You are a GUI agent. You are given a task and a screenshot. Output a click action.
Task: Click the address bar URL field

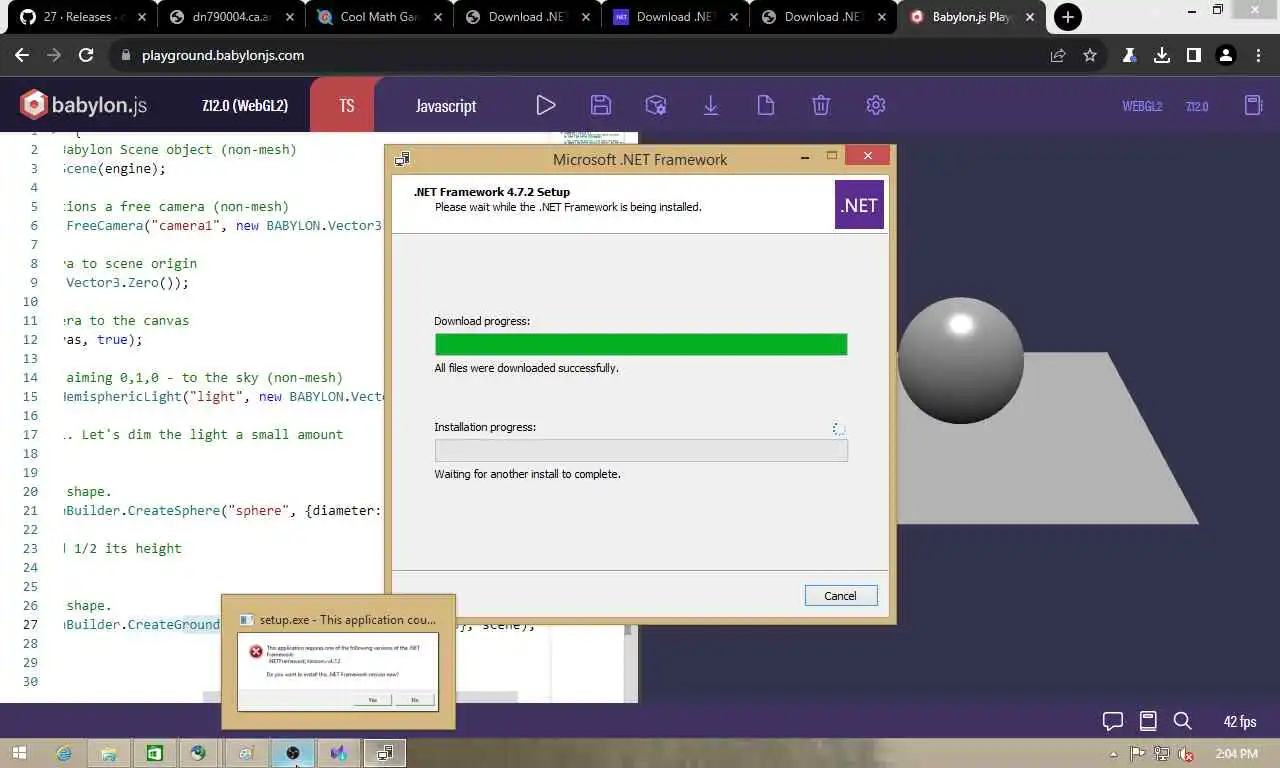[x=580, y=56]
